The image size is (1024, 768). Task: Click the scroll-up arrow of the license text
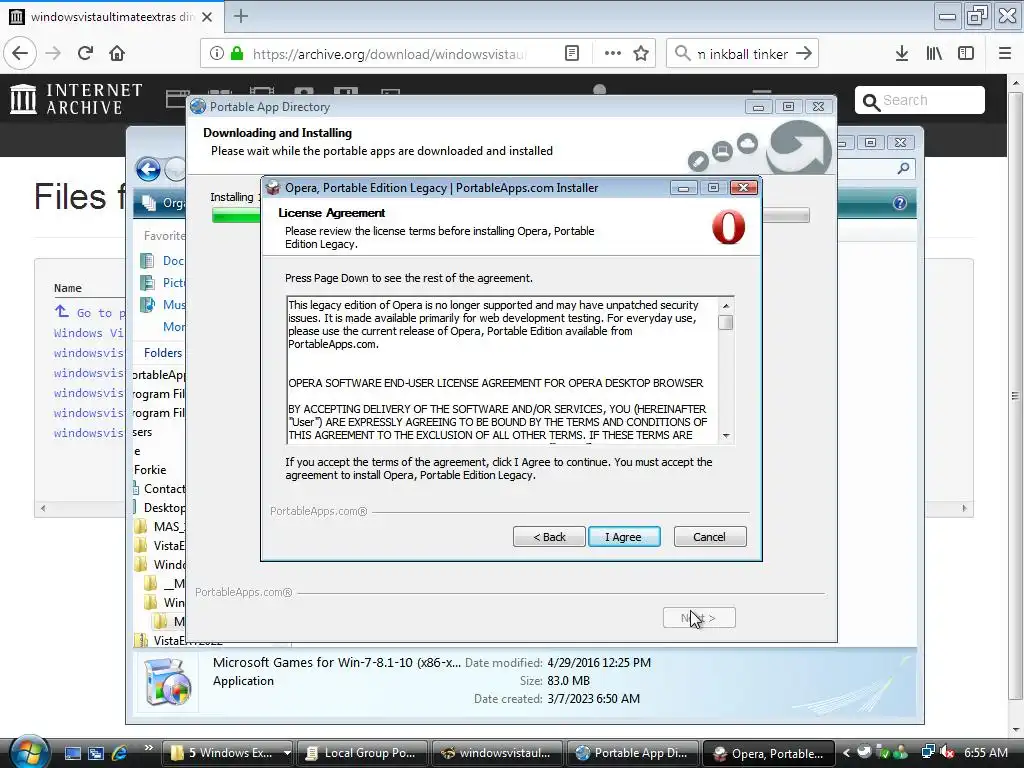pyautogui.click(x=726, y=306)
